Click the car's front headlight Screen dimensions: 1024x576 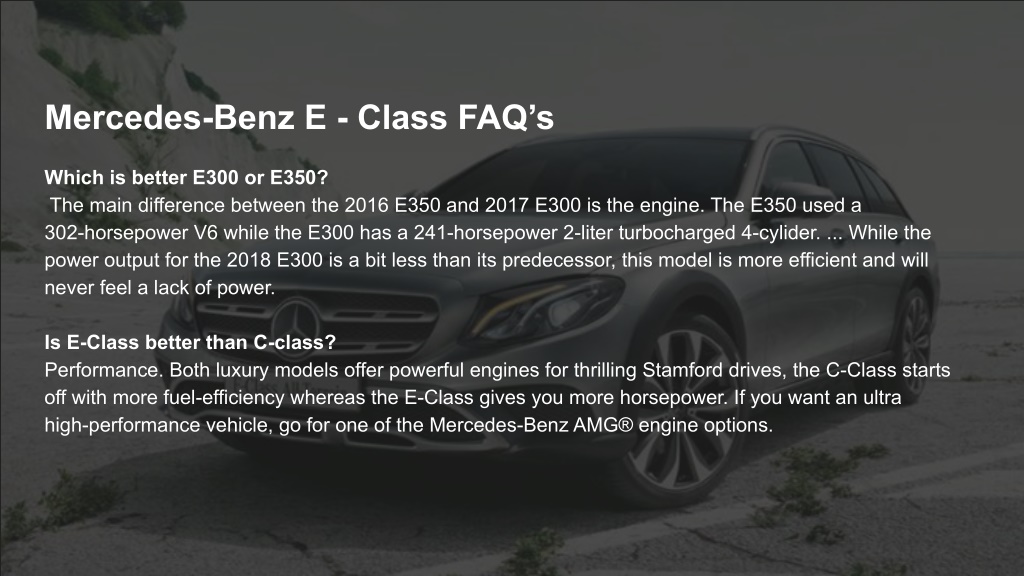click(544, 306)
